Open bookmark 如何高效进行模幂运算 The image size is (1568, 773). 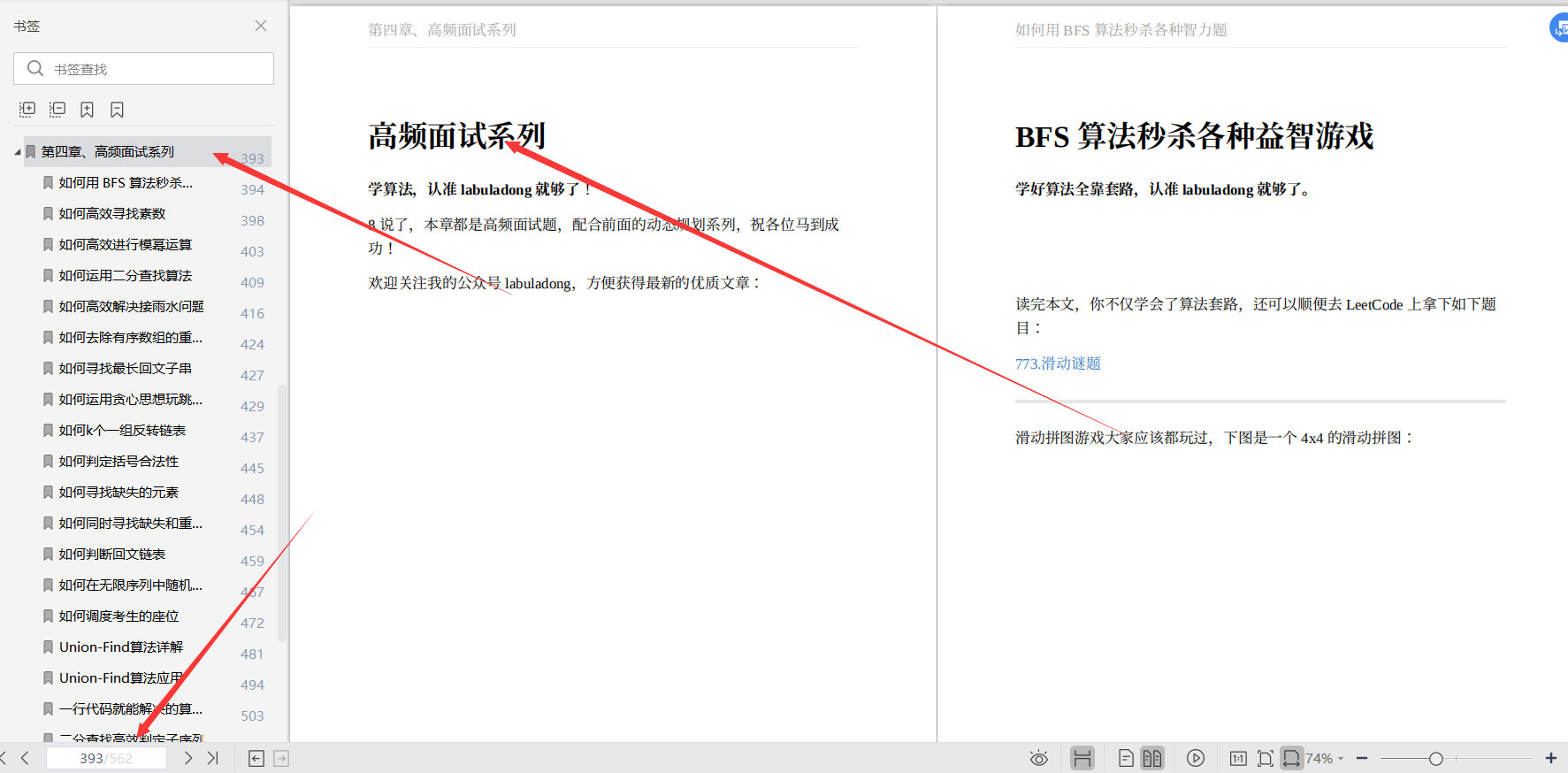click(x=126, y=244)
